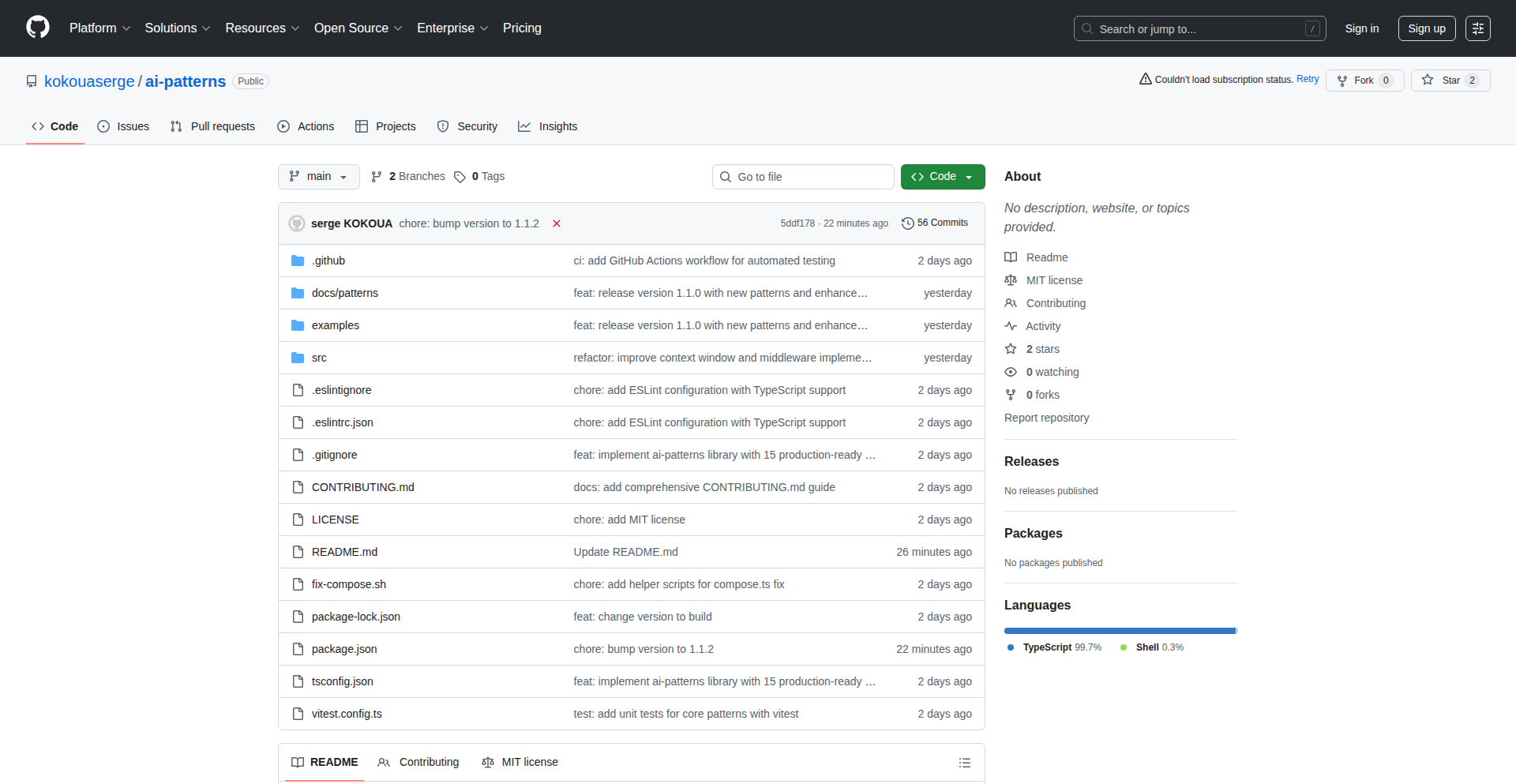1516x784 pixels.
Task: Switch to the Issues tab
Action: click(x=123, y=126)
